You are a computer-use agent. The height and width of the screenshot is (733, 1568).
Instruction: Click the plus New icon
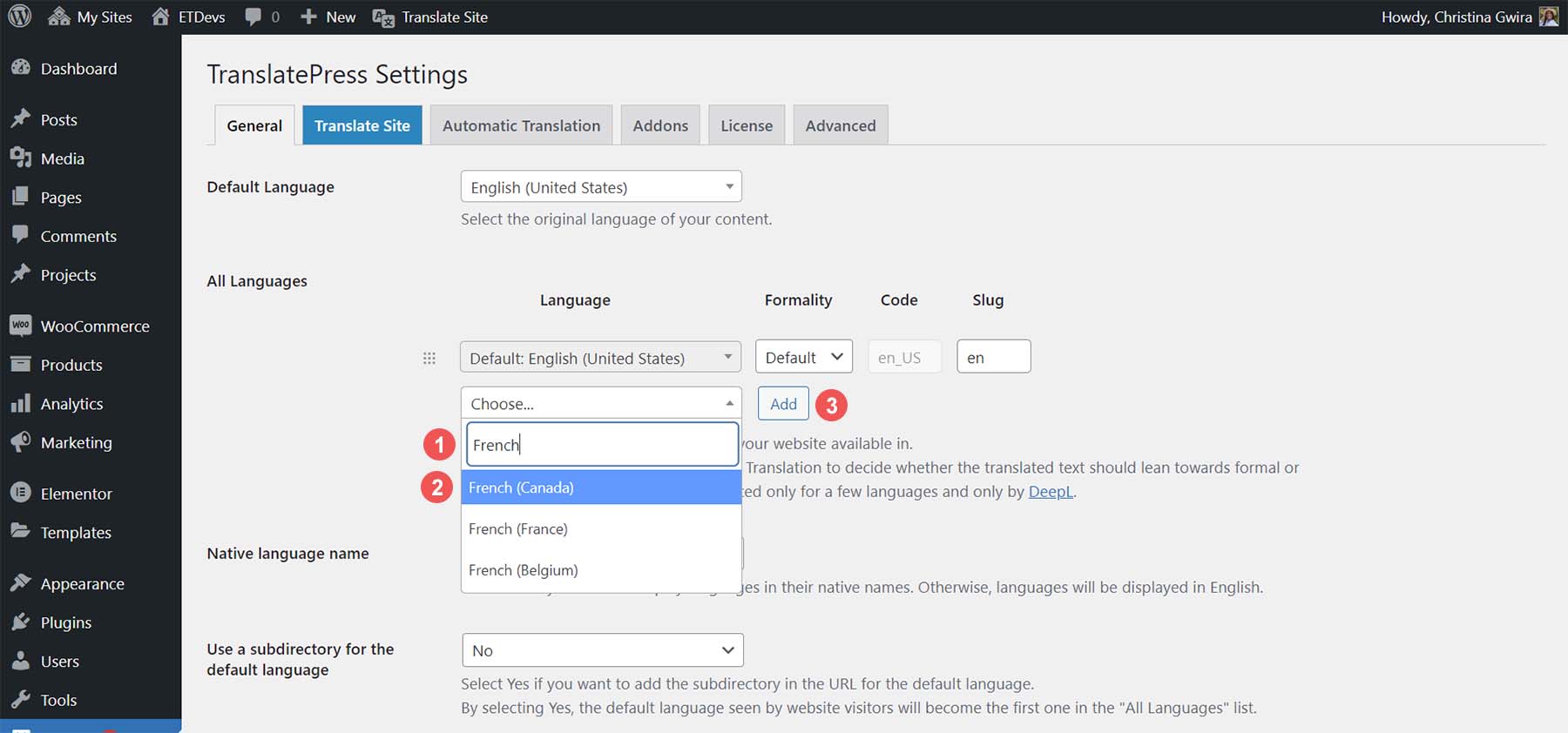[308, 17]
